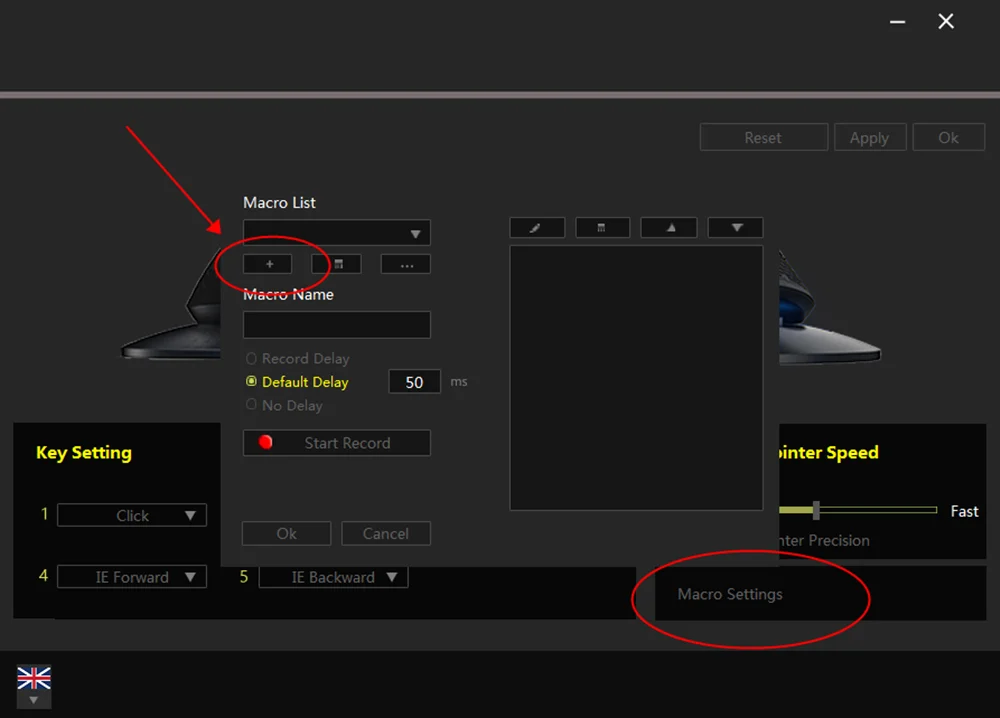Click the pencil edit action icon
Image resolution: width=1000 pixels, height=718 pixels.
point(537,228)
